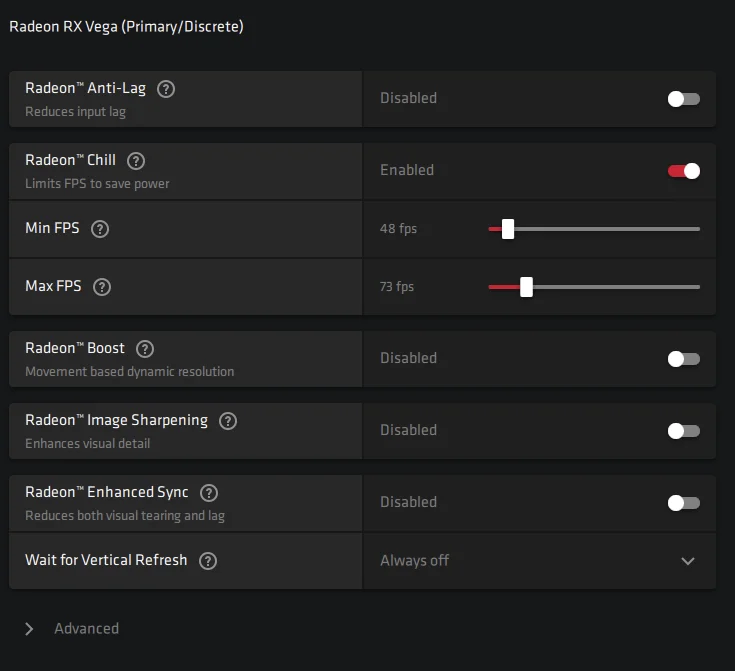Click the Radeon Enhanced Sync label
The width and height of the screenshot is (735, 671).
pos(107,492)
